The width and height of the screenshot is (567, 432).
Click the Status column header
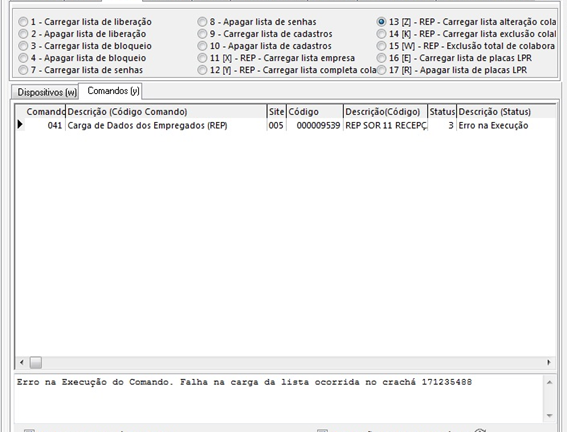click(x=442, y=112)
